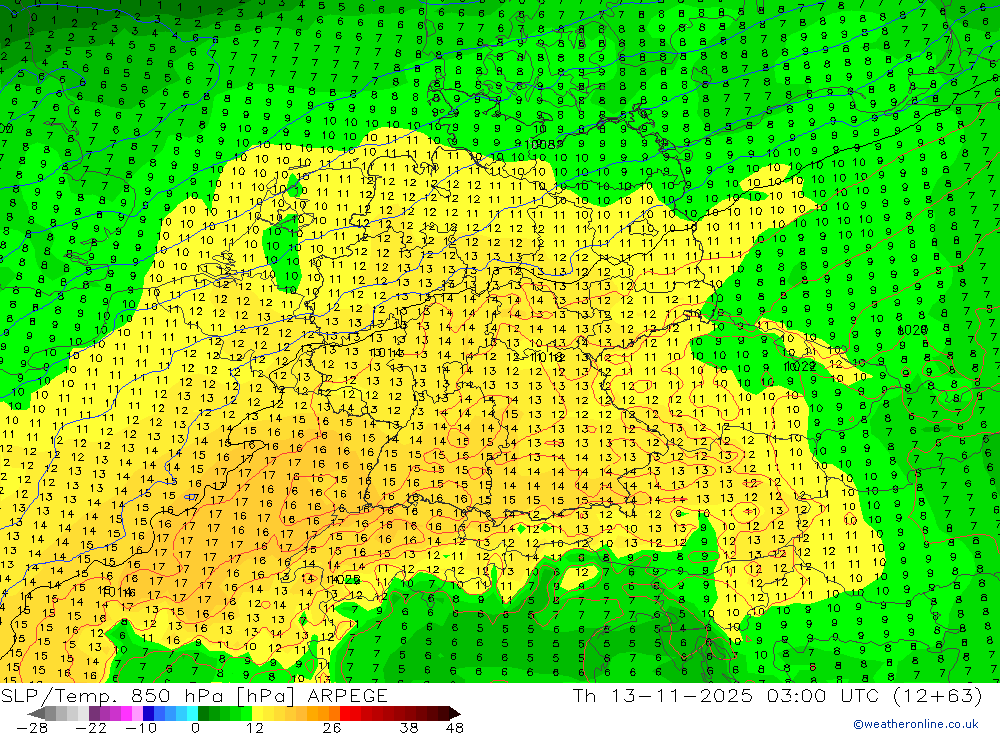Click the '1020' isobar label on the map
The image size is (1000, 733).
pos(912,330)
